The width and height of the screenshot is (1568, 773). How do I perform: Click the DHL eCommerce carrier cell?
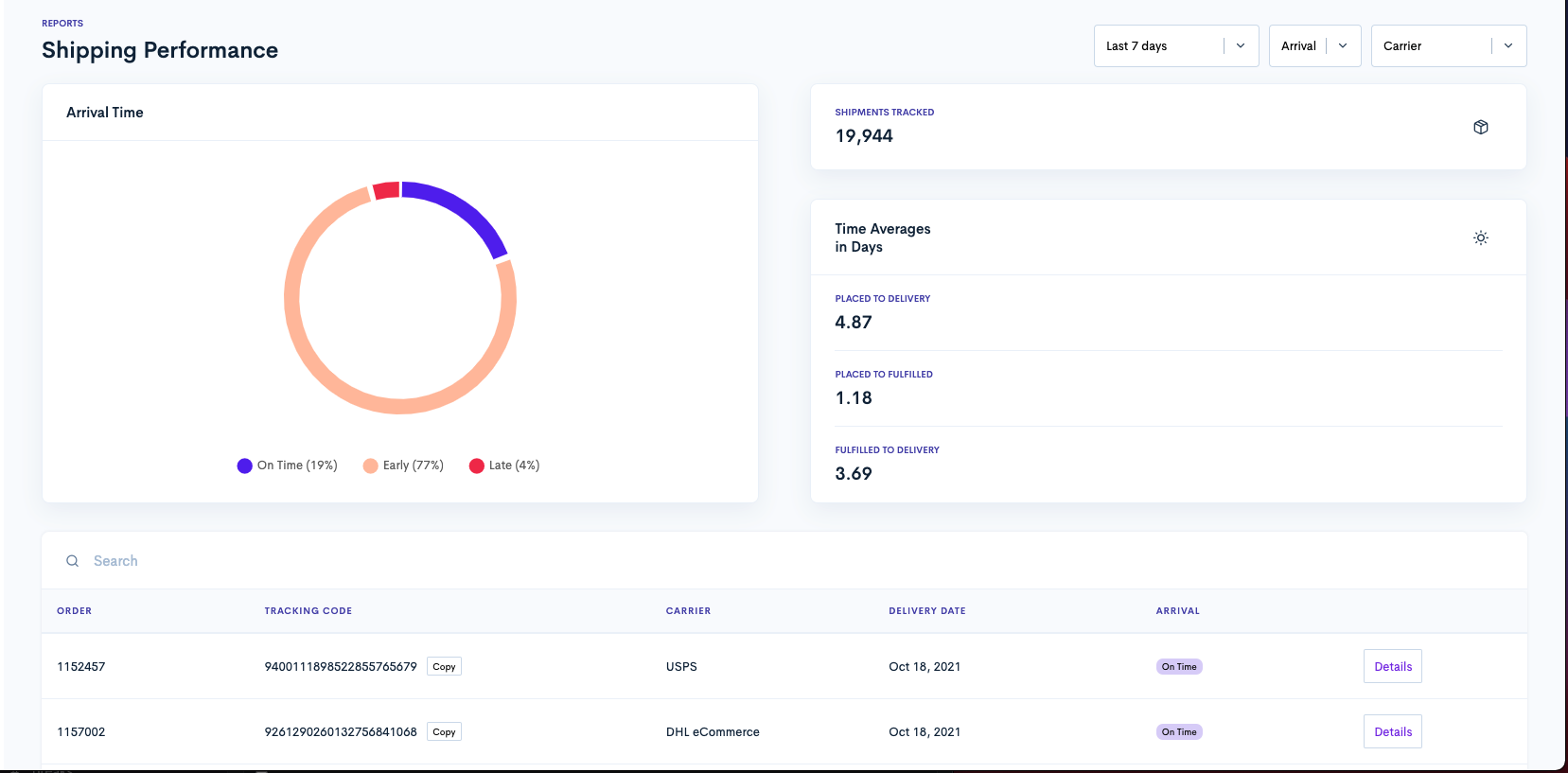tap(713, 732)
